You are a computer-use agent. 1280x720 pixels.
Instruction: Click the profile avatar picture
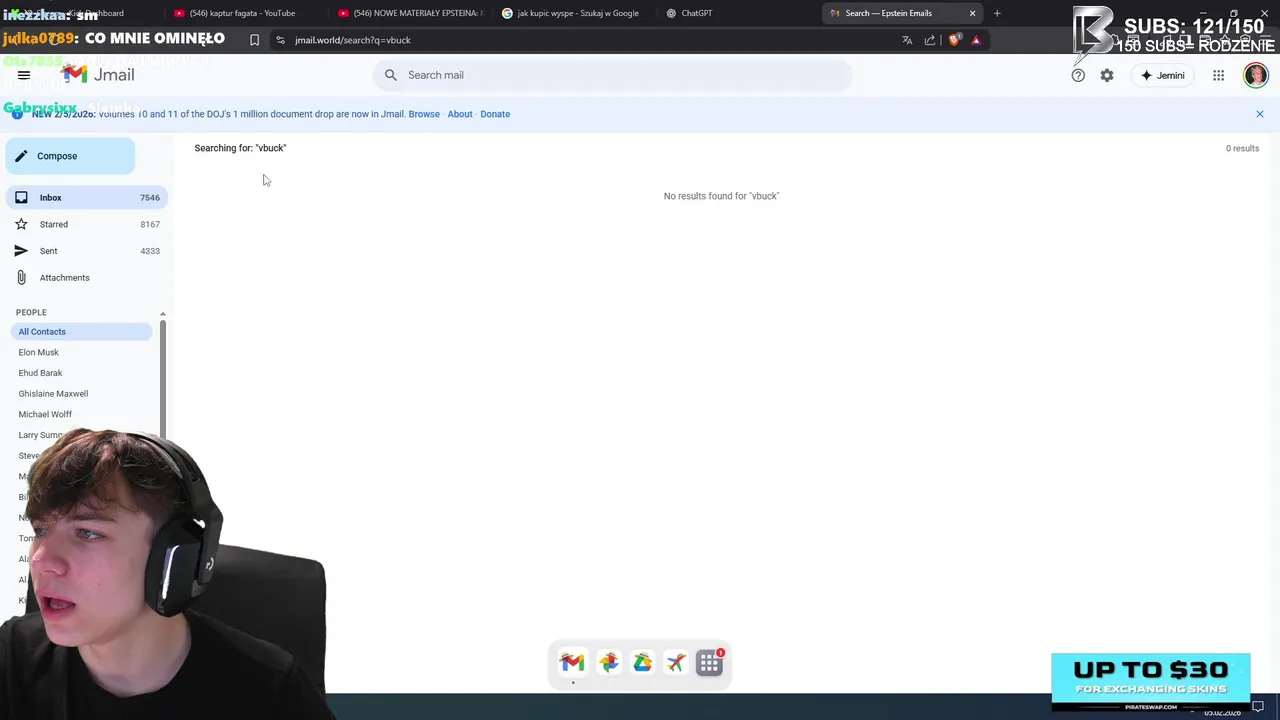[x=1256, y=75]
